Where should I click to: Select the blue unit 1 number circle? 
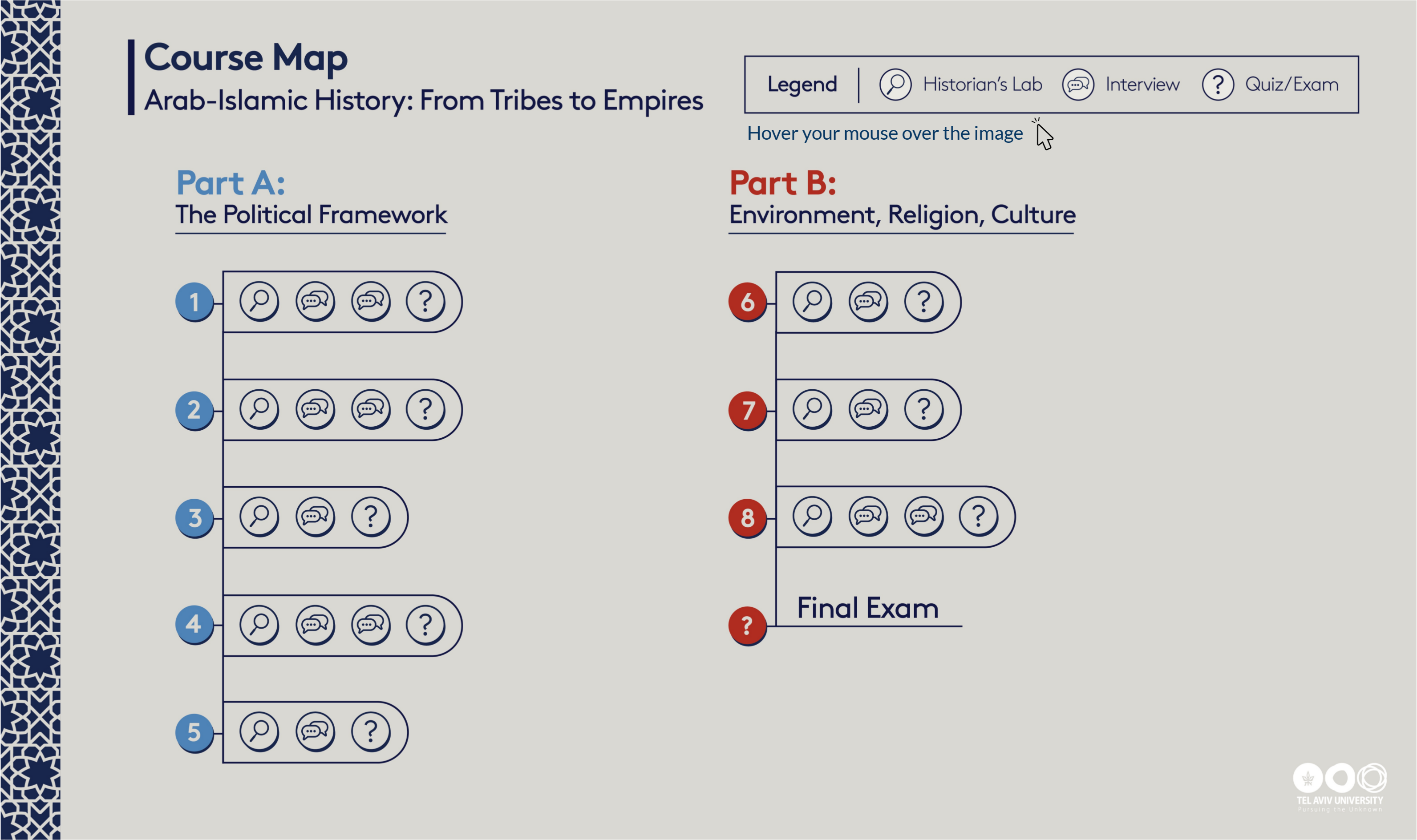click(x=194, y=302)
